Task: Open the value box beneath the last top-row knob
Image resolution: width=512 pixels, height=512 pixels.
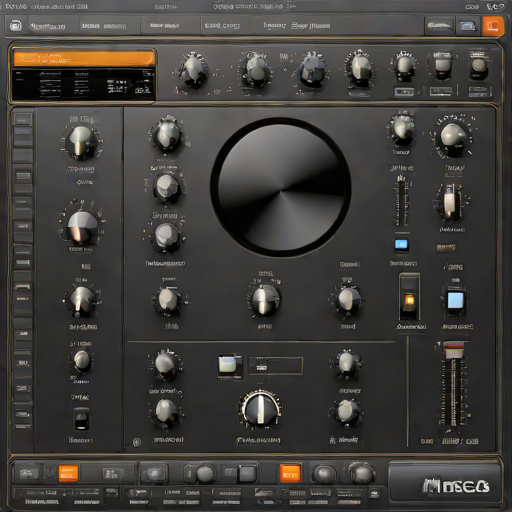Action: (479, 91)
